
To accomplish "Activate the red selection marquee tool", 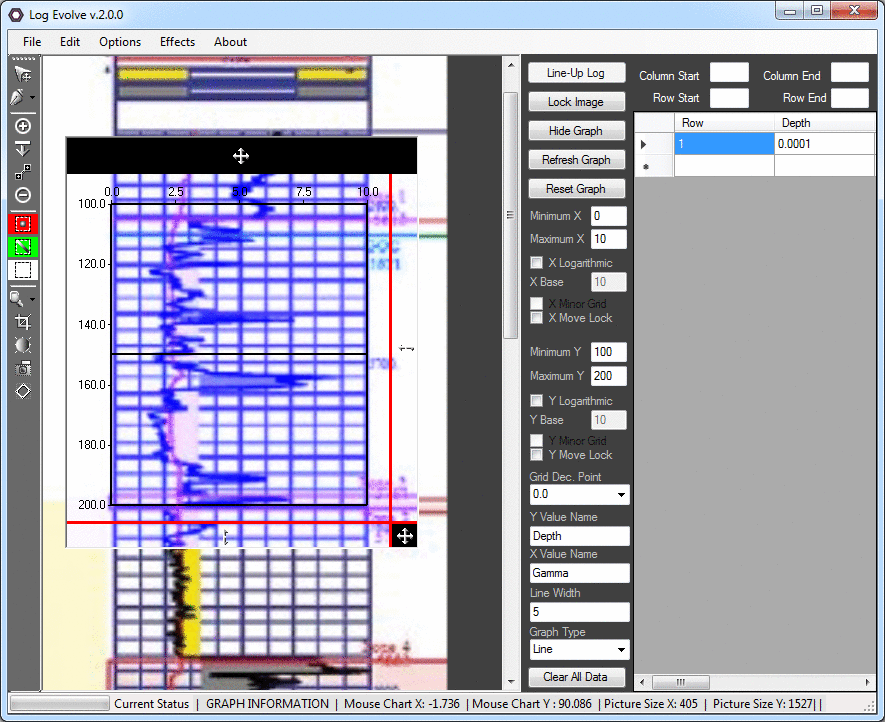I will [x=23, y=224].
